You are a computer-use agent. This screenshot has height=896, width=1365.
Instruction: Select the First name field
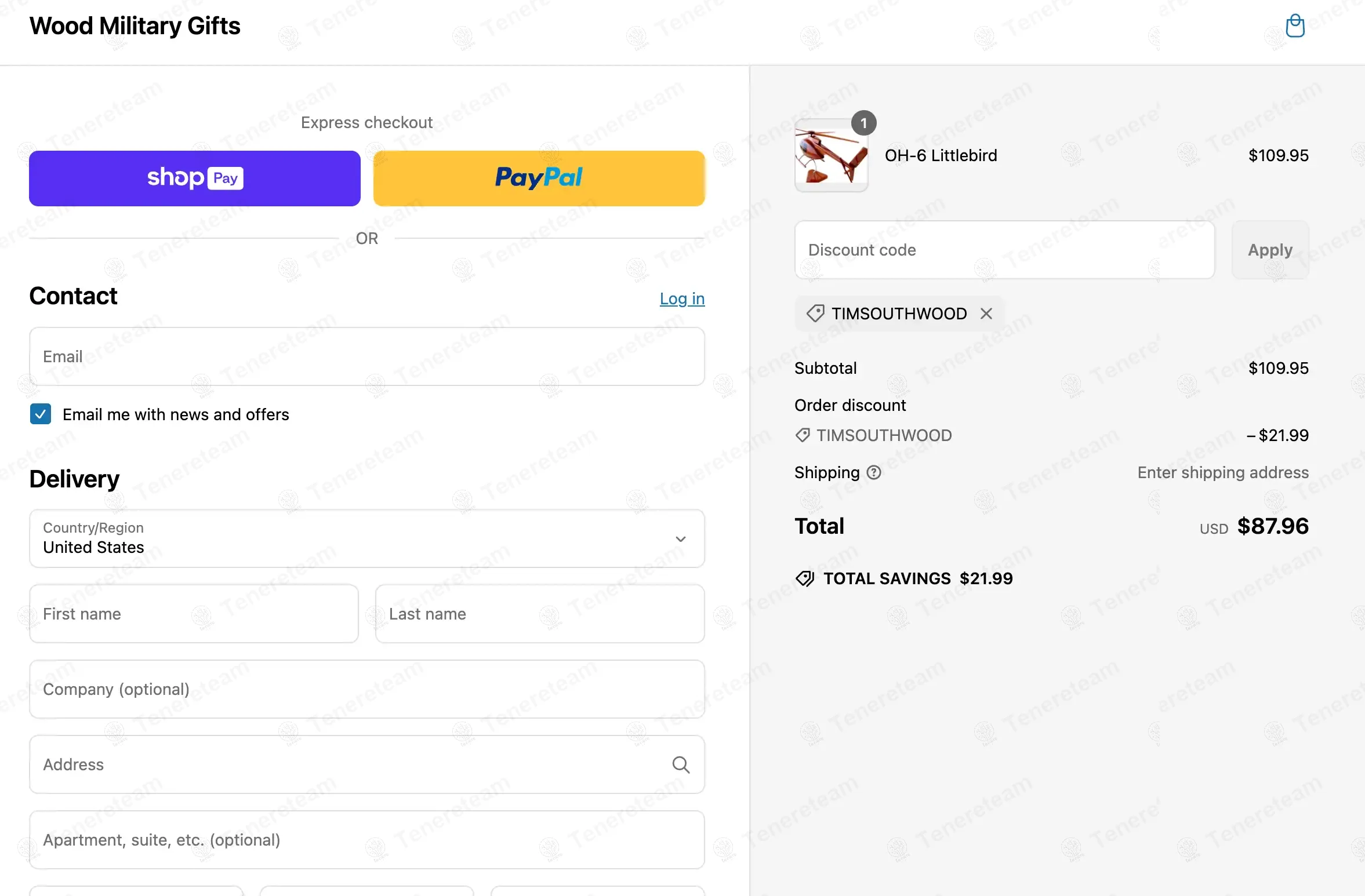(x=194, y=614)
